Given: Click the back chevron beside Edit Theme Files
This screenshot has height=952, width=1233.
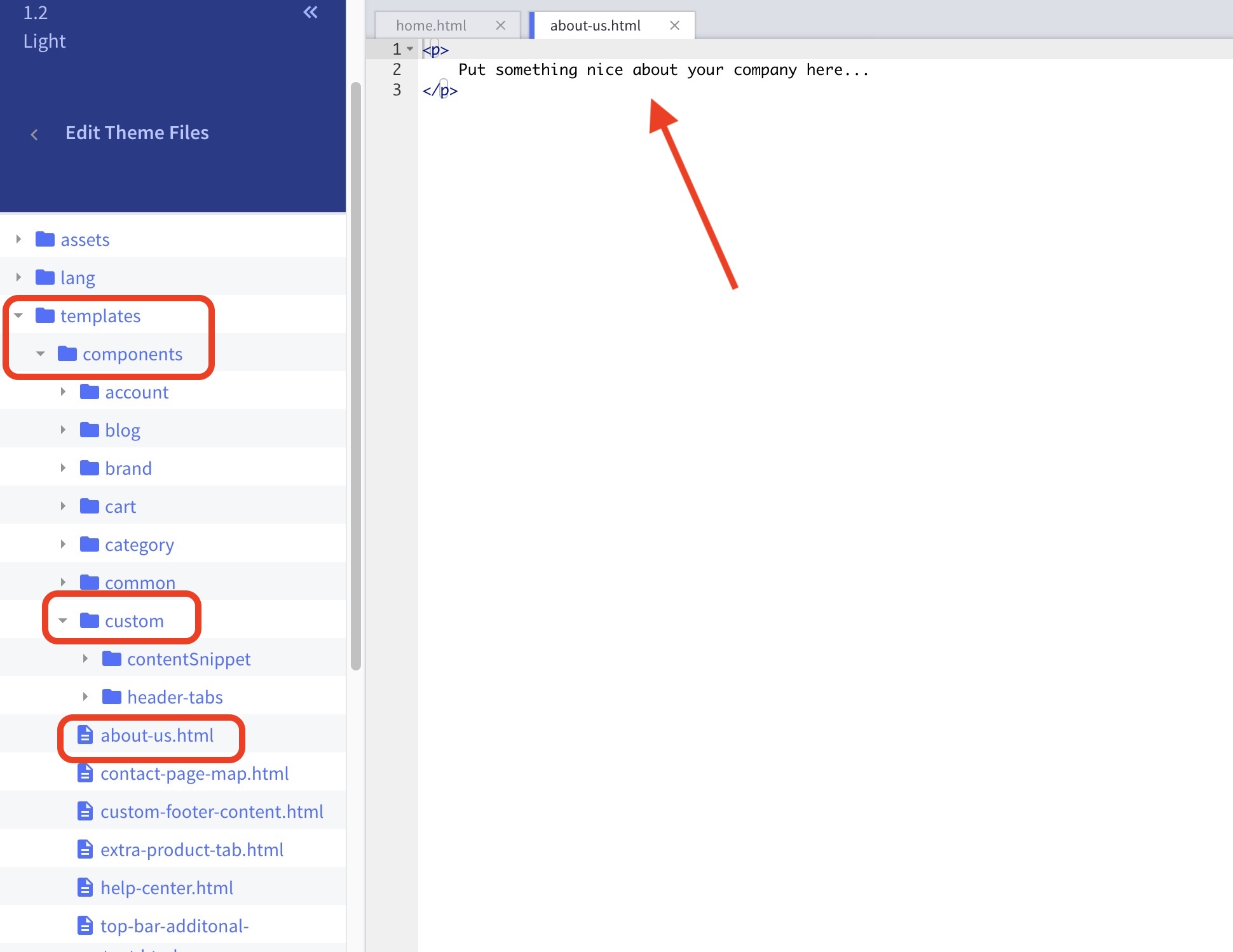Looking at the screenshot, I should (x=34, y=133).
